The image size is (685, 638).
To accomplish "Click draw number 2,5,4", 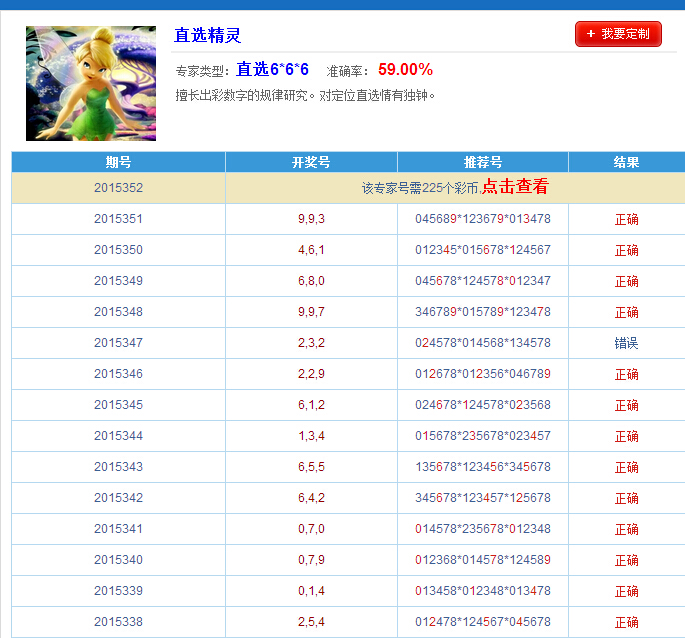I will pos(311,622).
